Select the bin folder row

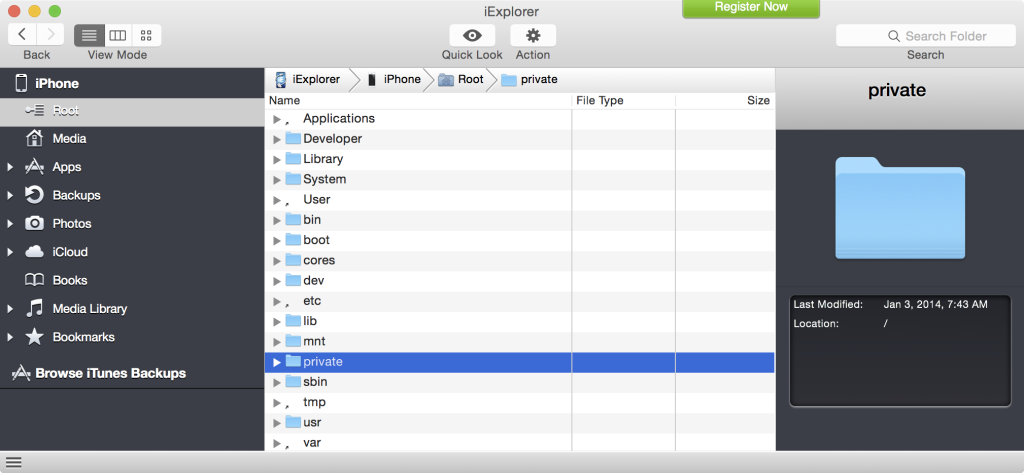tap(520, 220)
